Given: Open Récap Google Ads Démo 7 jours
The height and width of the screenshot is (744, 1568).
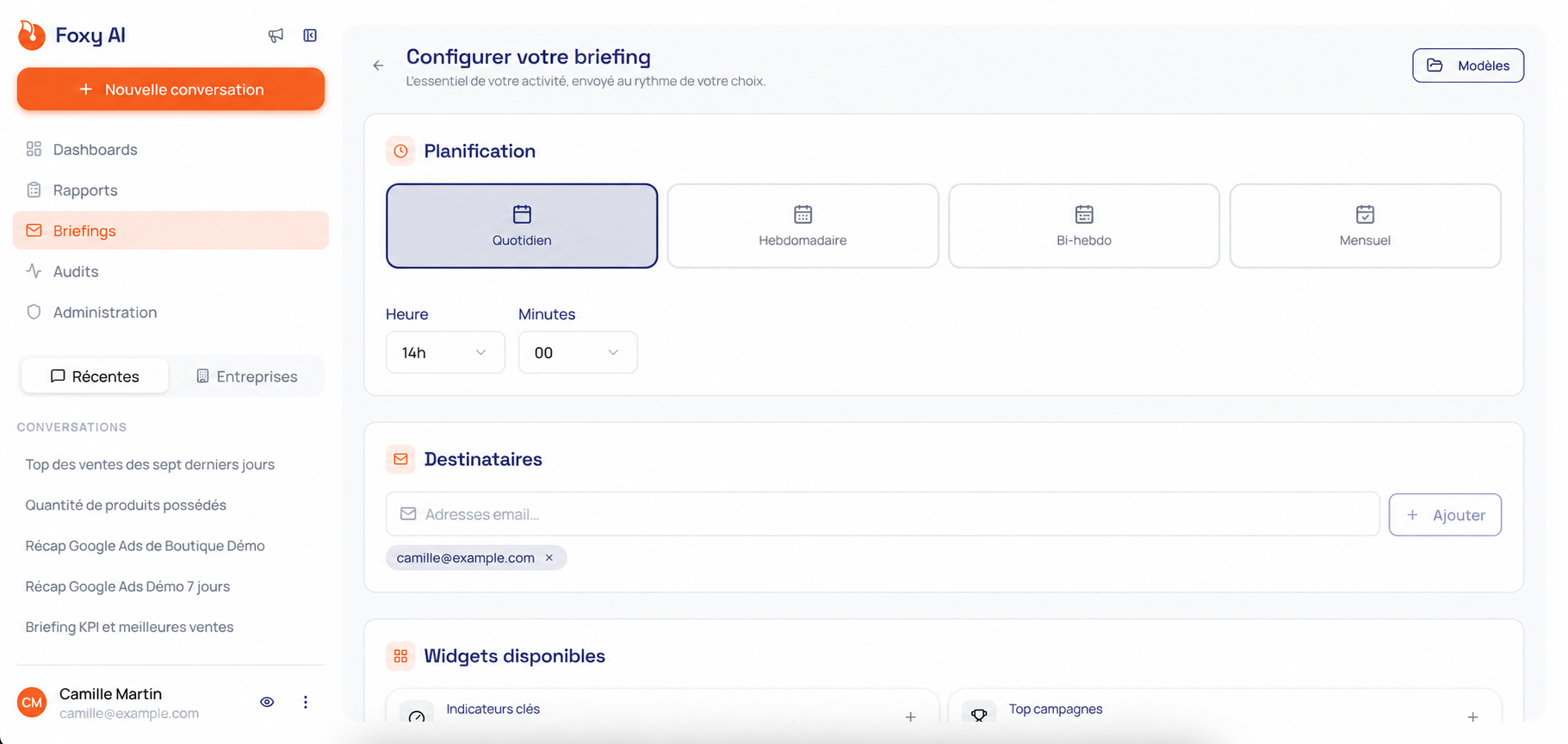Looking at the screenshot, I should click(x=127, y=586).
